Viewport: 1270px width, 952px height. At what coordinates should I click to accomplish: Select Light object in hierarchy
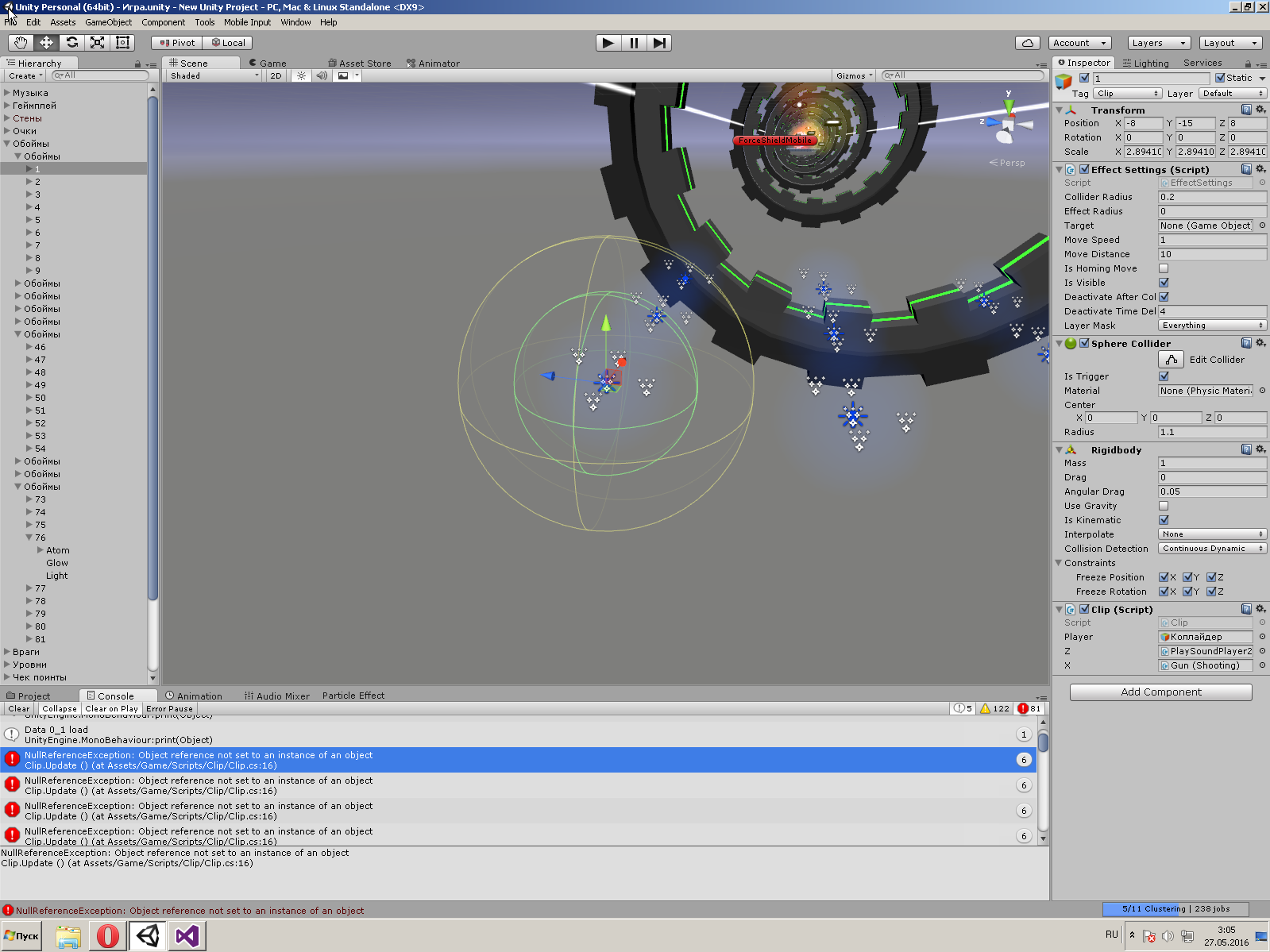(57, 576)
